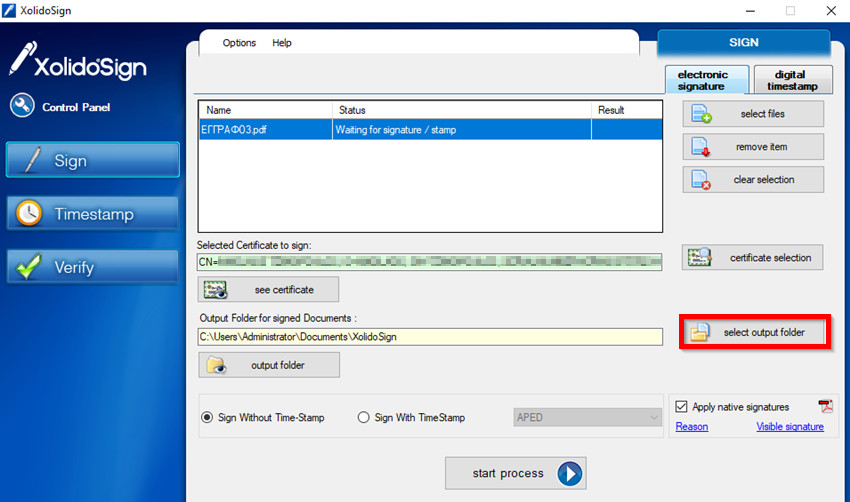This screenshot has height=502, width=850.
Task: Click the remove item document icon
Action: [701, 147]
